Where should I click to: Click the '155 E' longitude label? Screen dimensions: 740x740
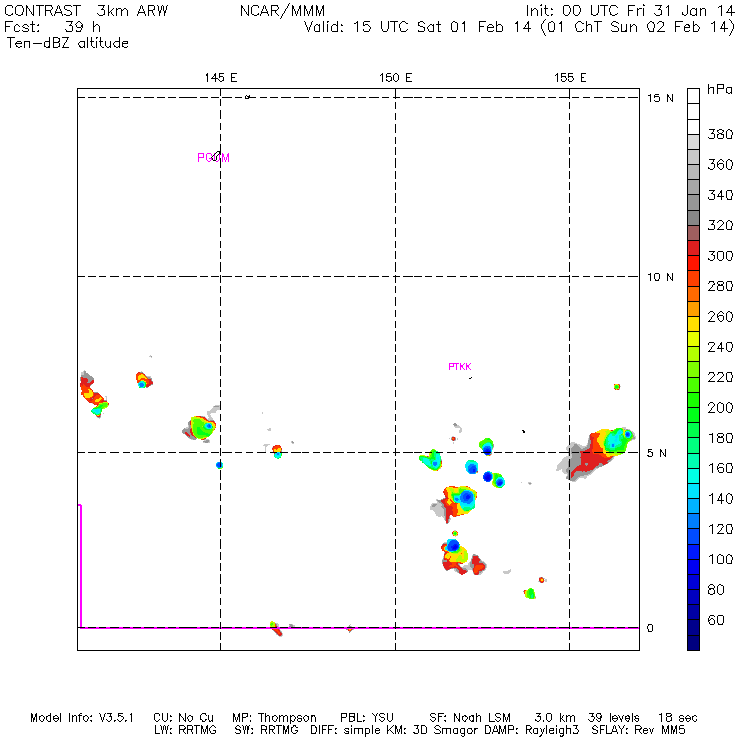pos(570,78)
